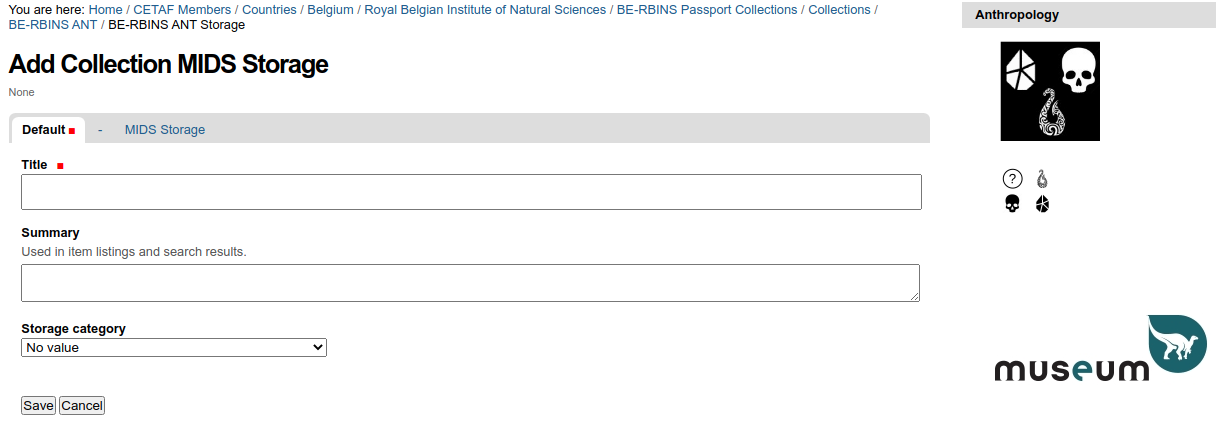Screen dimensions: 1216x430
Task: Click the small stone tool icon
Action: 1042,204
